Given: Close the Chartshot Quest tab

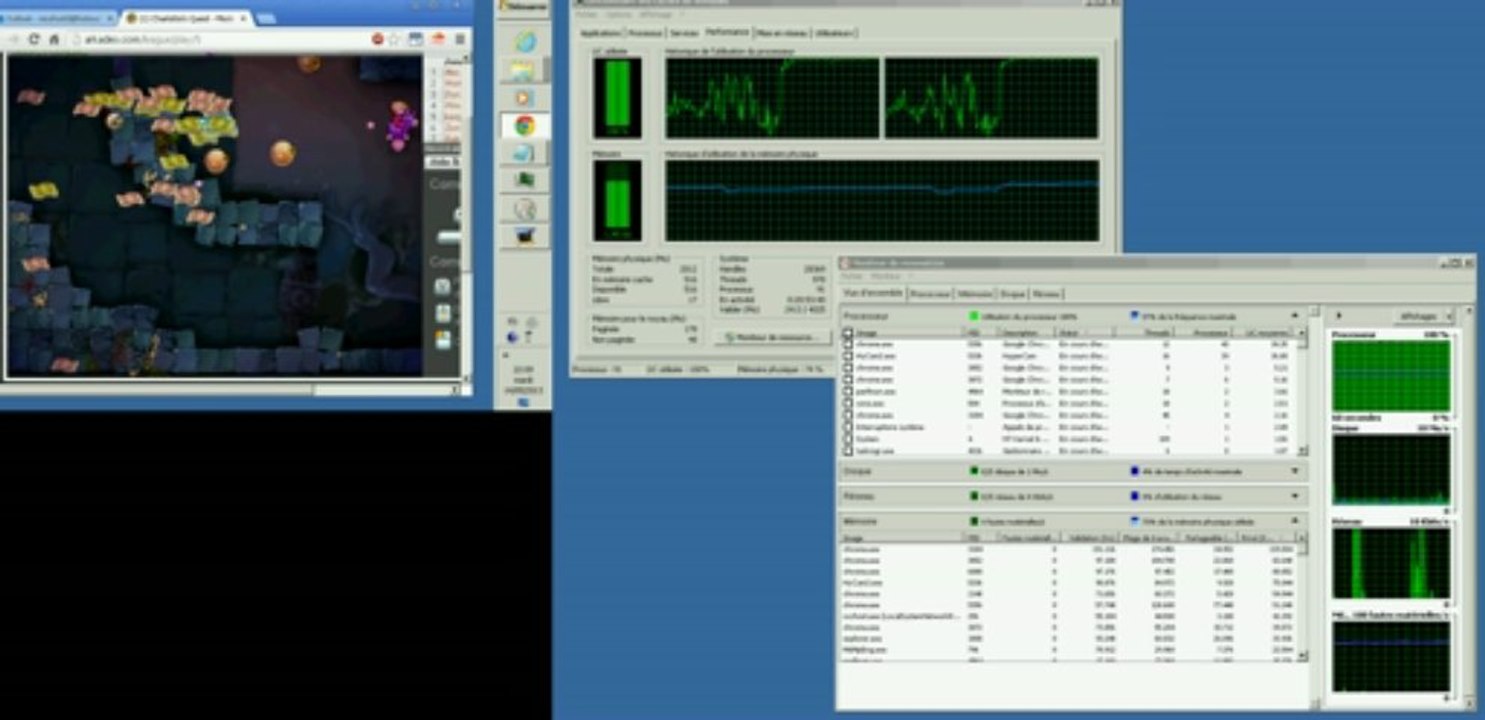Looking at the screenshot, I should tap(244, 18).
